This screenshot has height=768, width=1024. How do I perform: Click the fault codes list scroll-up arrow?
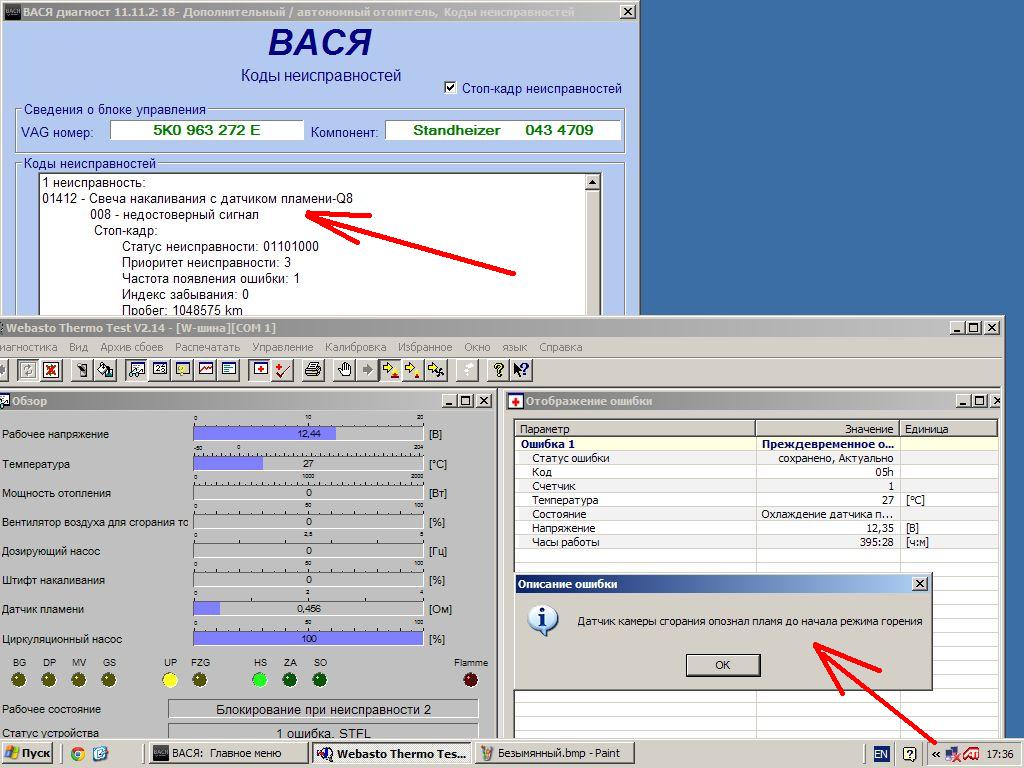click(592, 182)
